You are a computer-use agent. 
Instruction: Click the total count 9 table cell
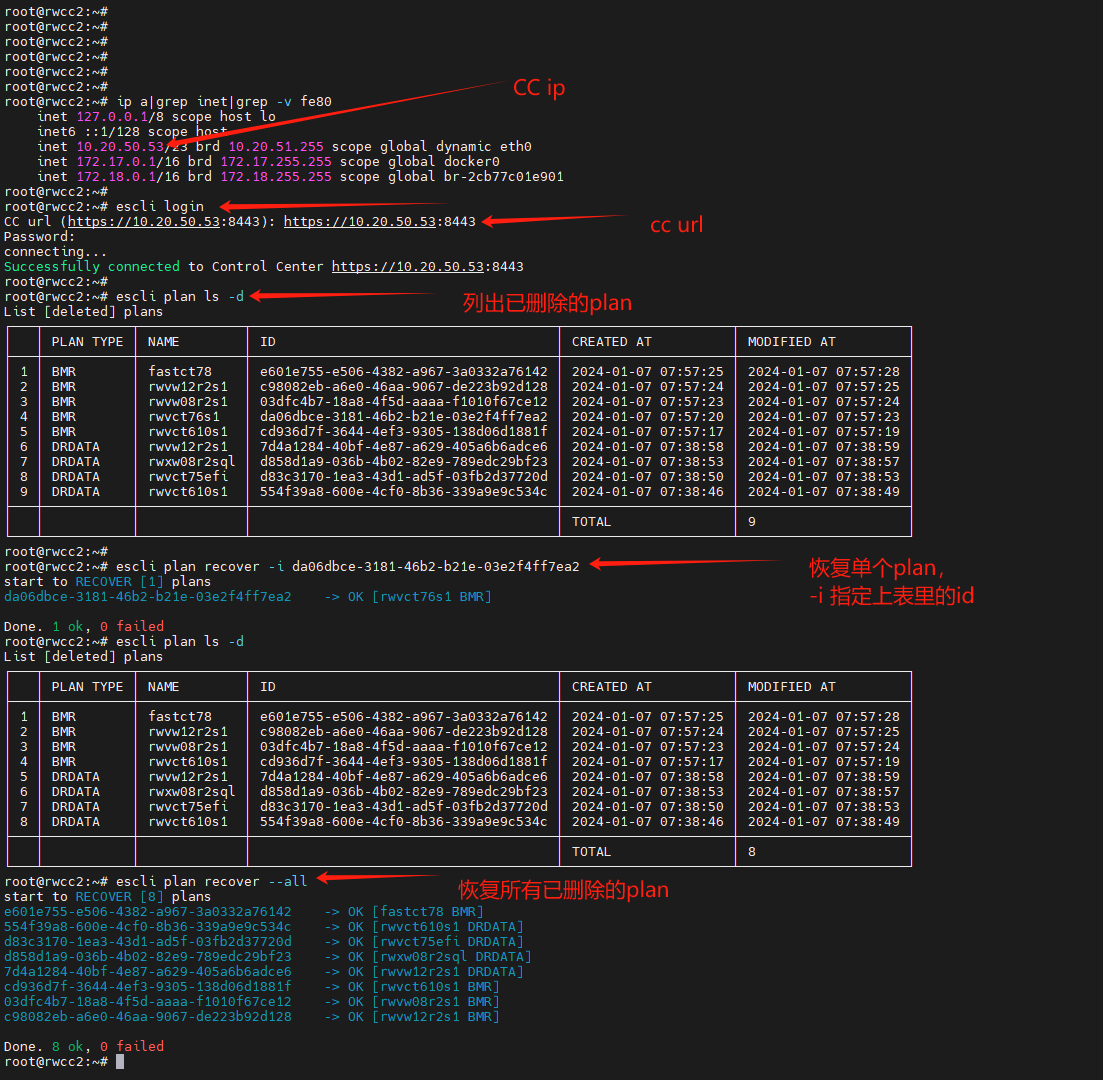[752, 522]
